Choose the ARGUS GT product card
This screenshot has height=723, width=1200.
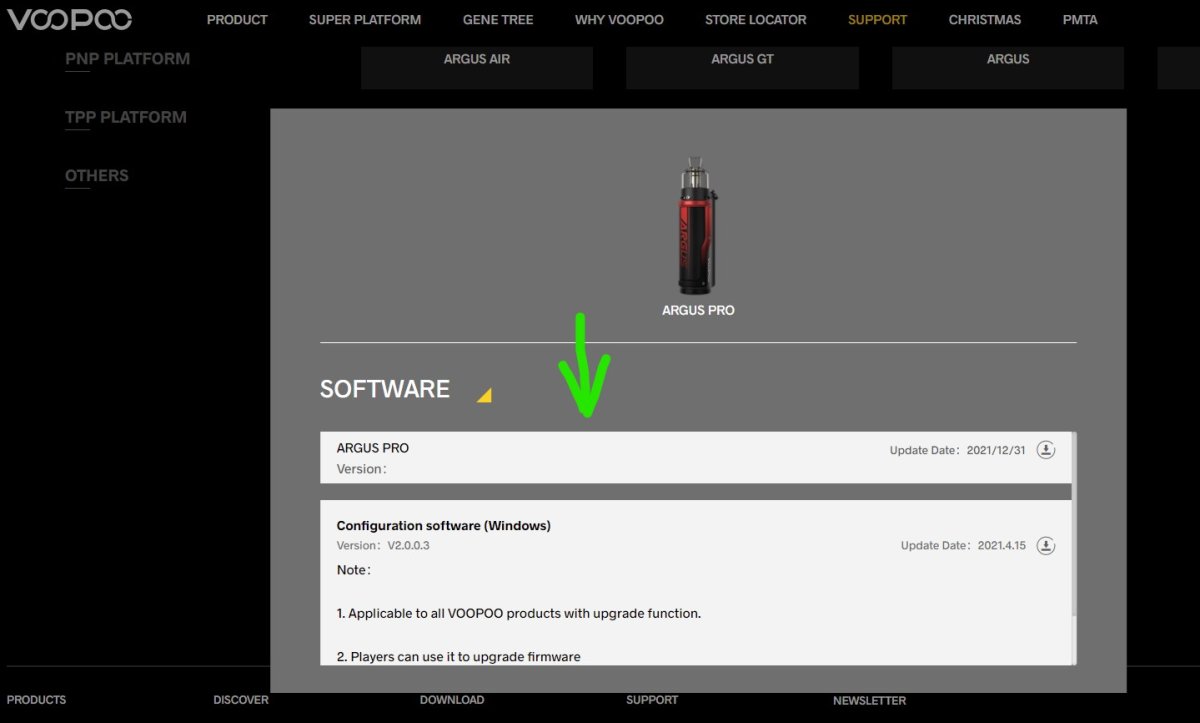742,66
